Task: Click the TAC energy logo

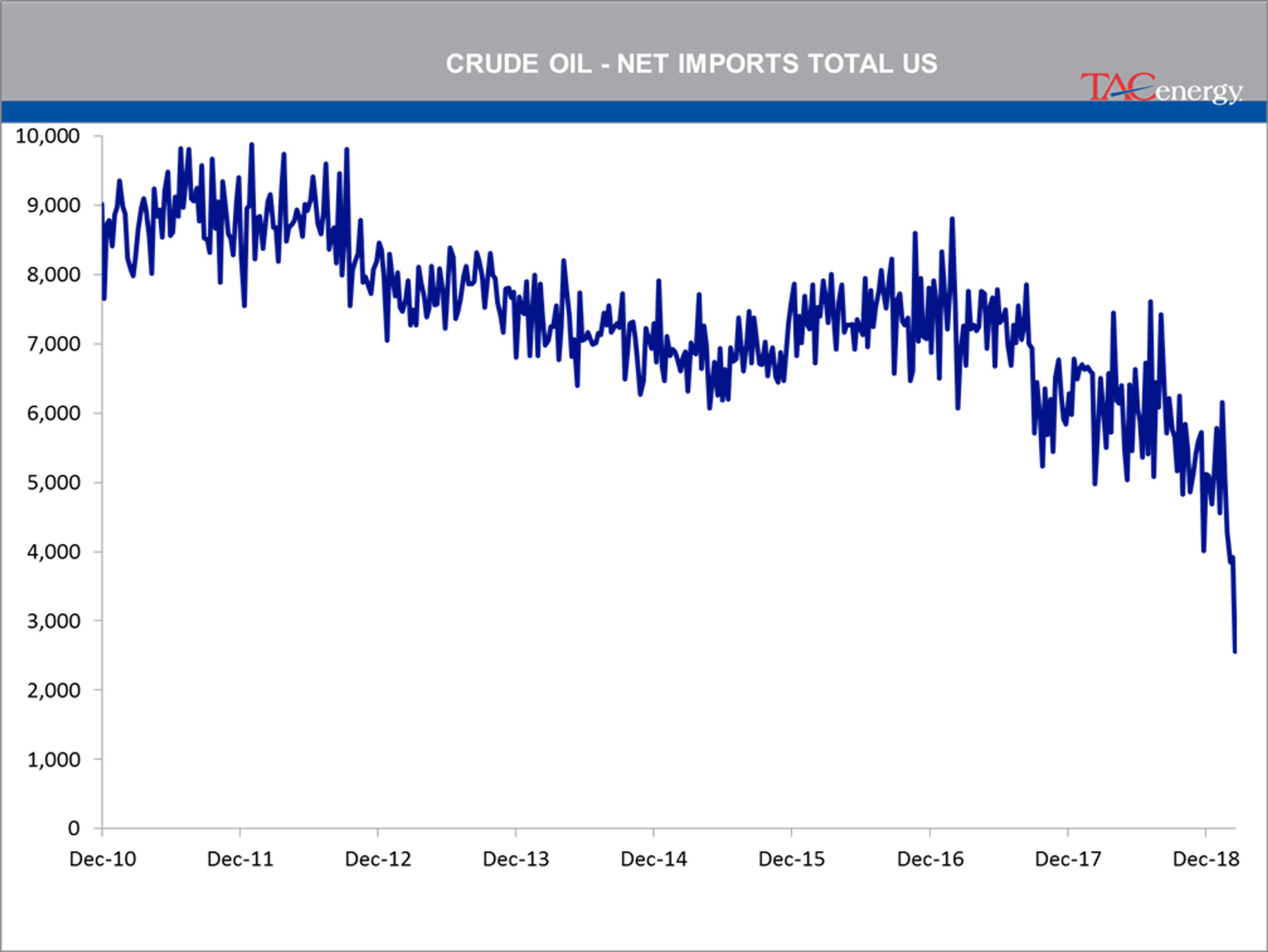Action: [1161, 89]
